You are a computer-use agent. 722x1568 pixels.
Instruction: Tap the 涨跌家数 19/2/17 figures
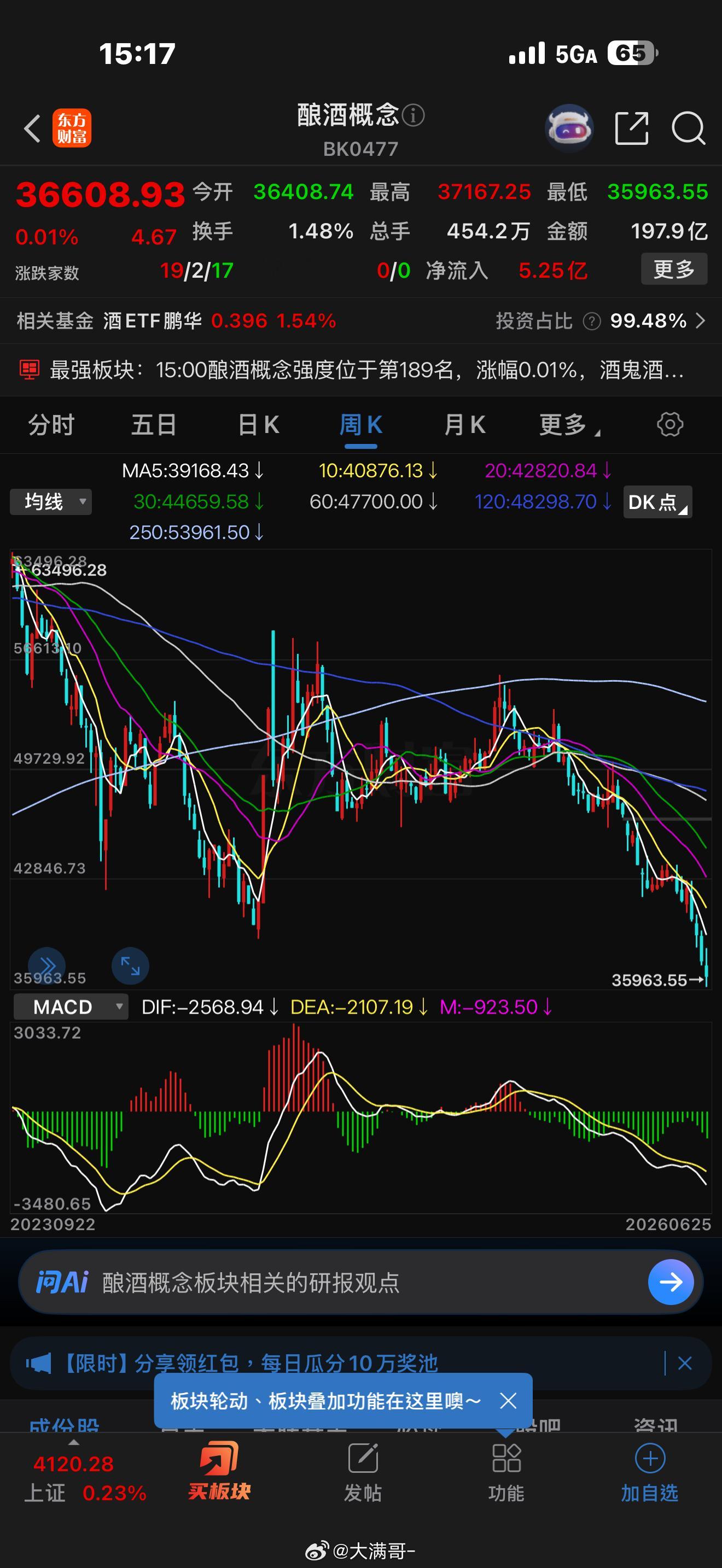click(x=197, y=270)
